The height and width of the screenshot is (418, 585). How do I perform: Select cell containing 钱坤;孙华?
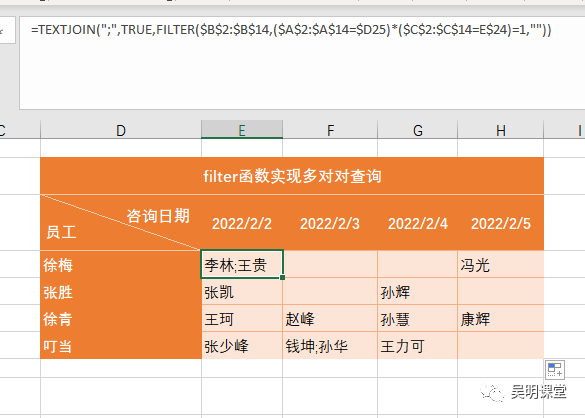coord(330,346)
